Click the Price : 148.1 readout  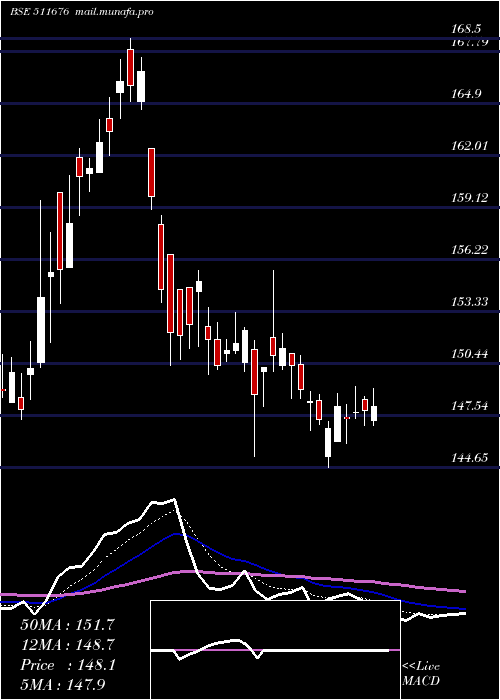(x=67, y=665)
